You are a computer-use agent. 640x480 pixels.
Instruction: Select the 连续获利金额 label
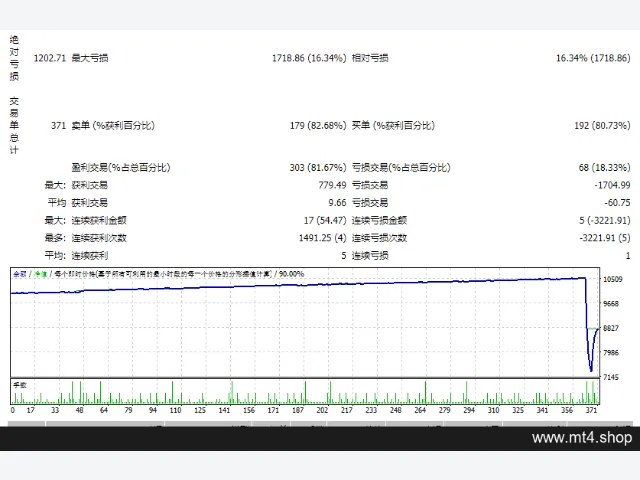(99, 220)
